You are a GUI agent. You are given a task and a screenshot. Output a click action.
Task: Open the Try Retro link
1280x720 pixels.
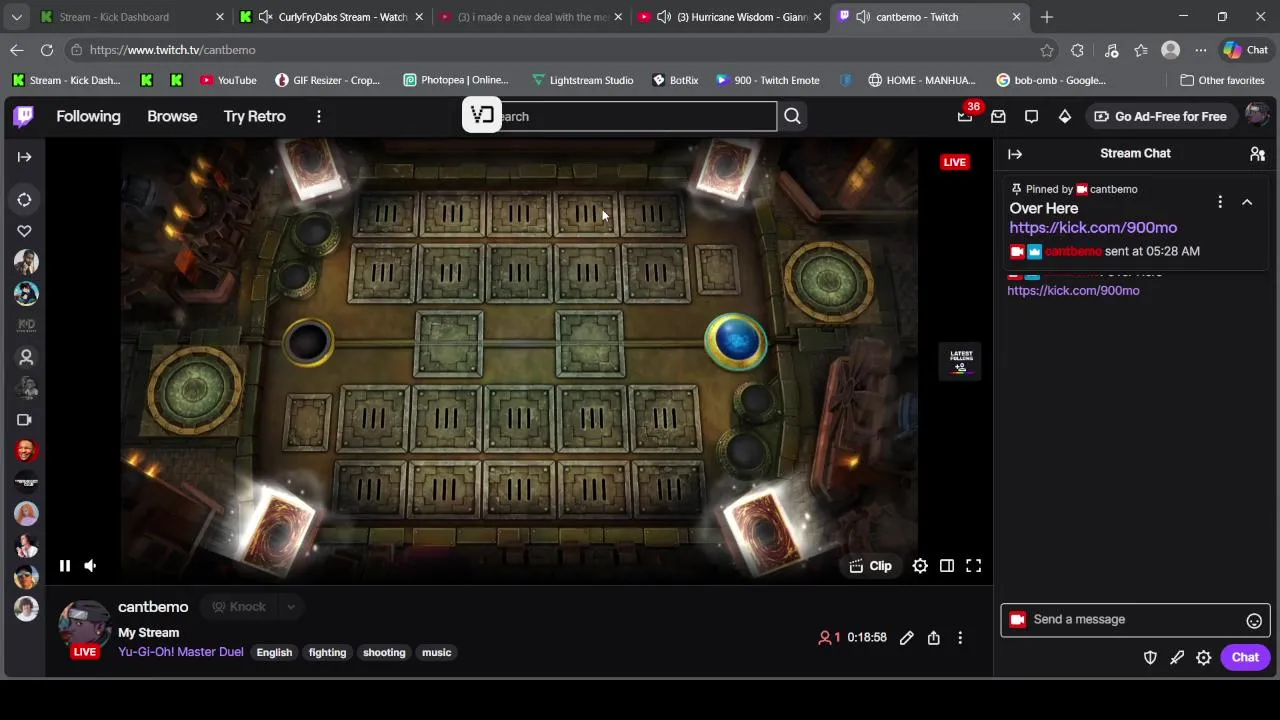254,116
